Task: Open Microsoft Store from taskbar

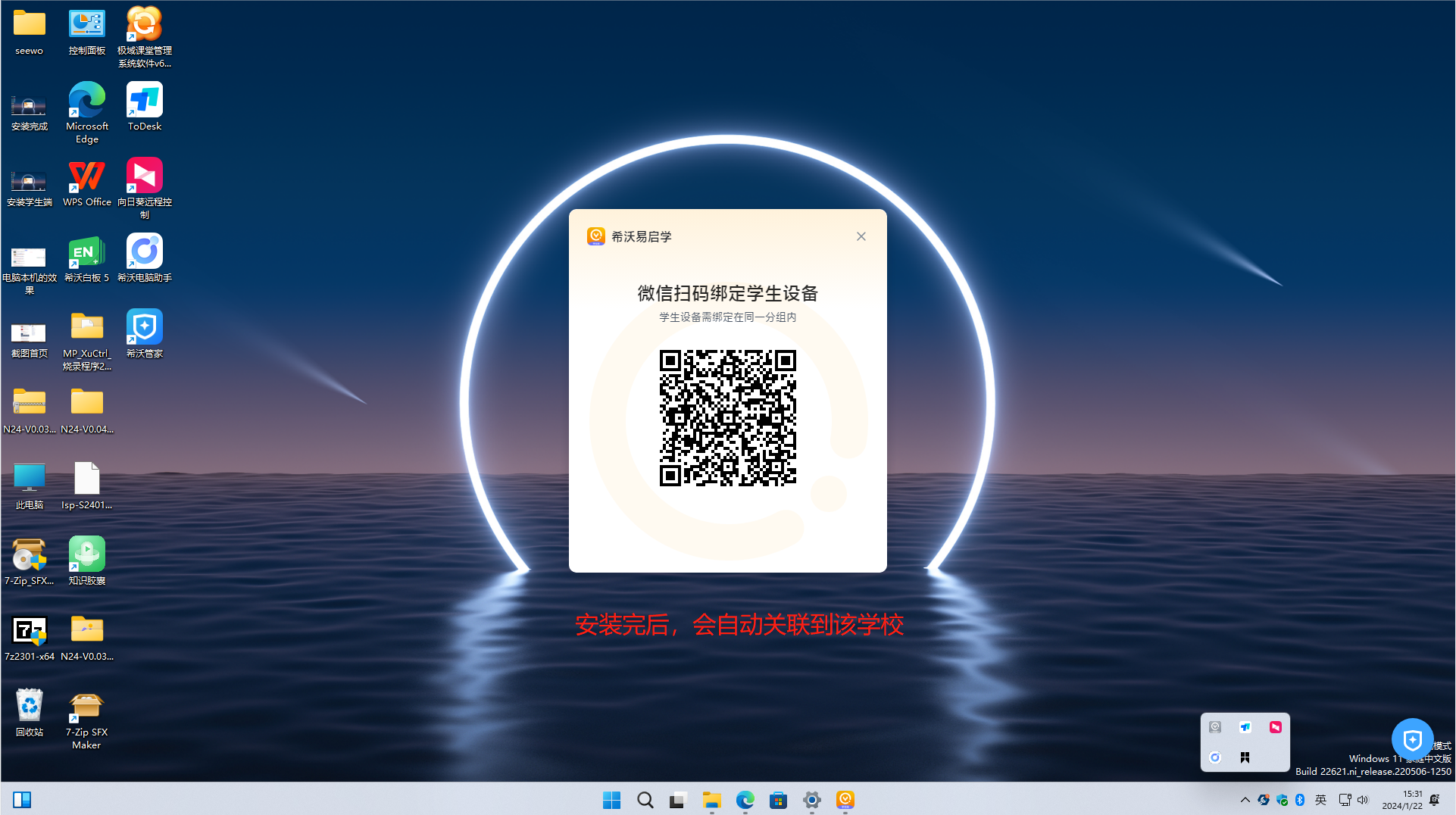Action: (779, 800)
